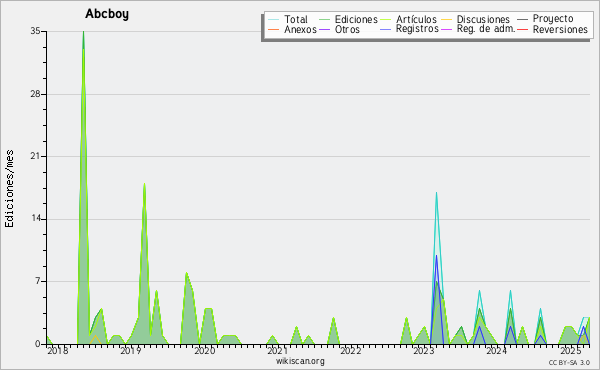Screen dimensions: 600x370
Task: Click the Anexos legend label
Action: pos(300,29)
